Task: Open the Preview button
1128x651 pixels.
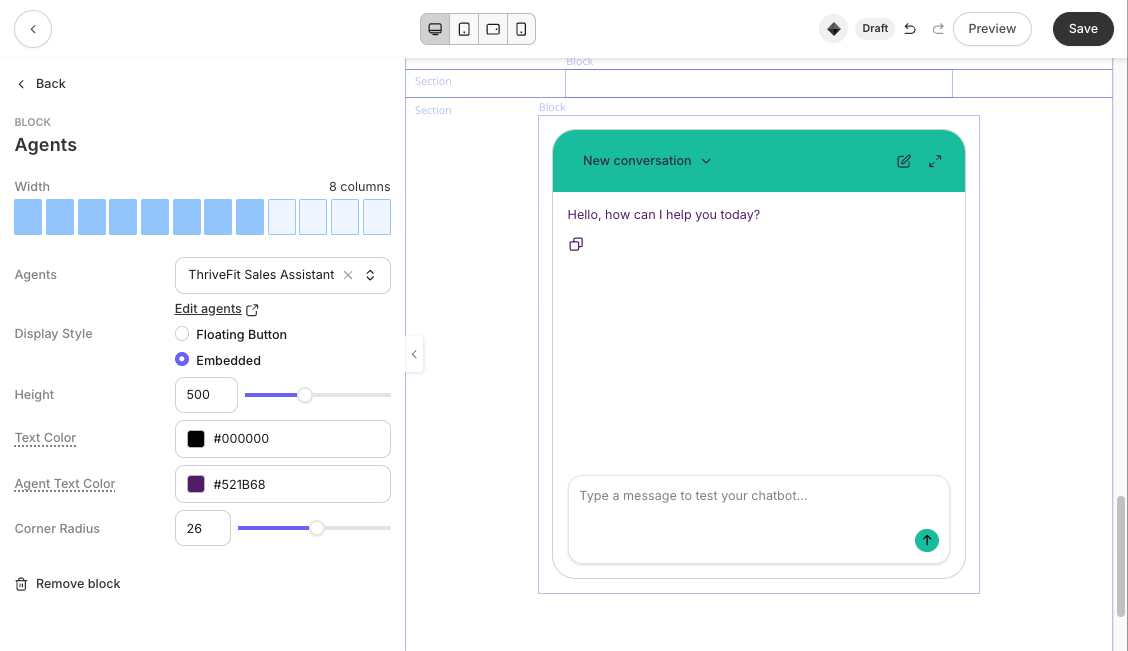Action: point(992,29)
